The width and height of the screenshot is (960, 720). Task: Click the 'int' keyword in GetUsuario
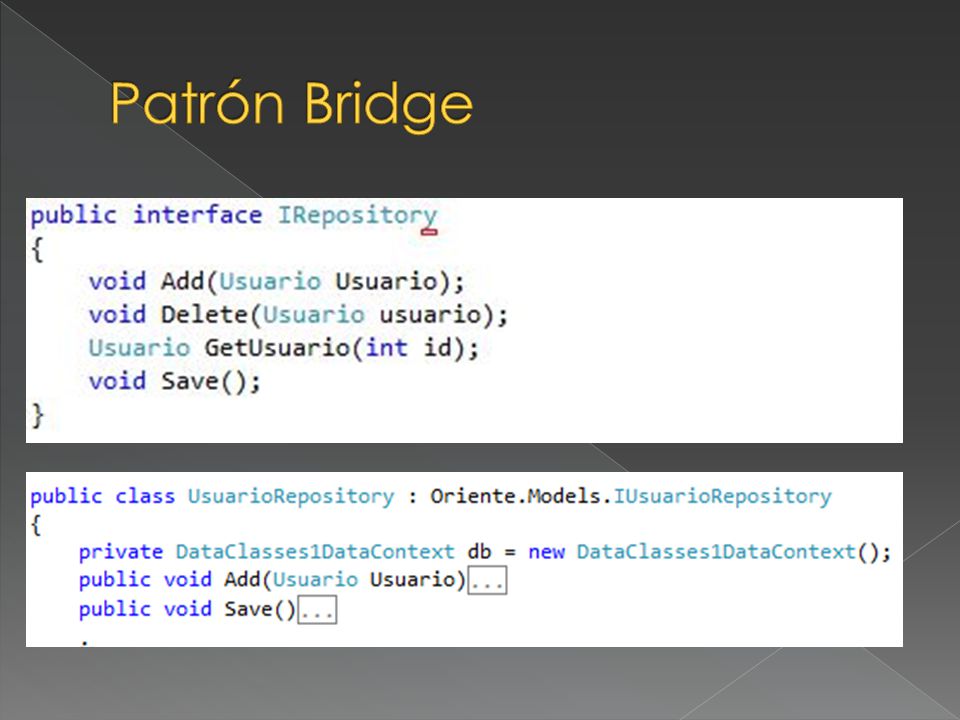[386, 348]
